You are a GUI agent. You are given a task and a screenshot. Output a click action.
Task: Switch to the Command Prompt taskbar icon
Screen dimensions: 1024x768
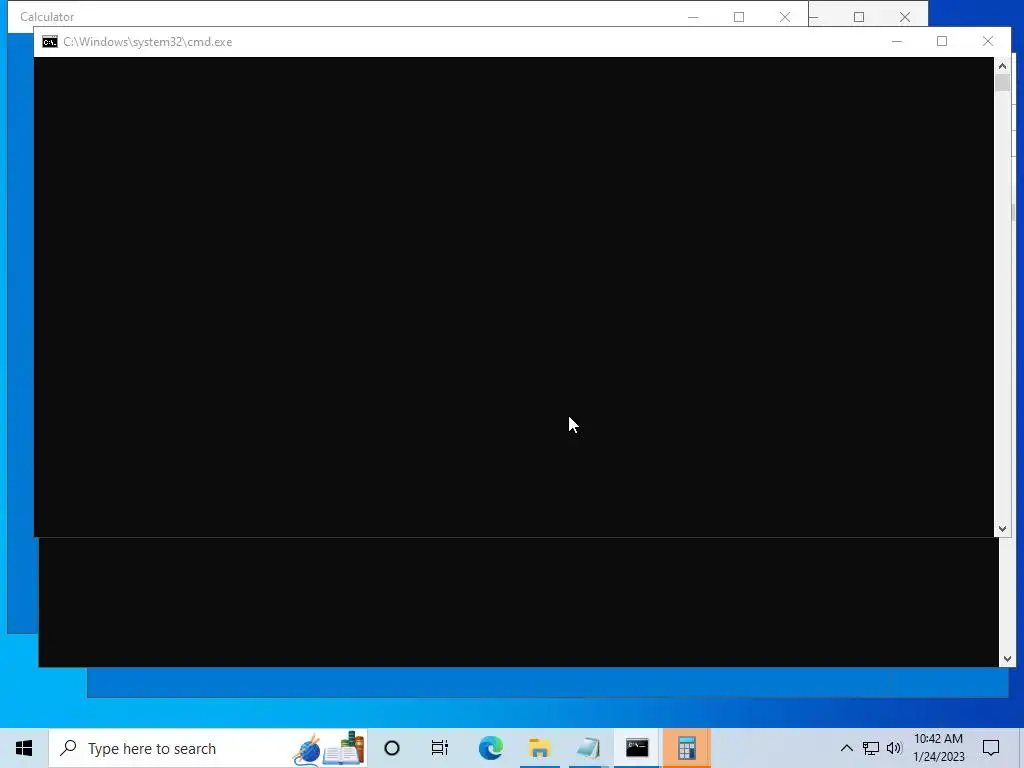point(637,748)
